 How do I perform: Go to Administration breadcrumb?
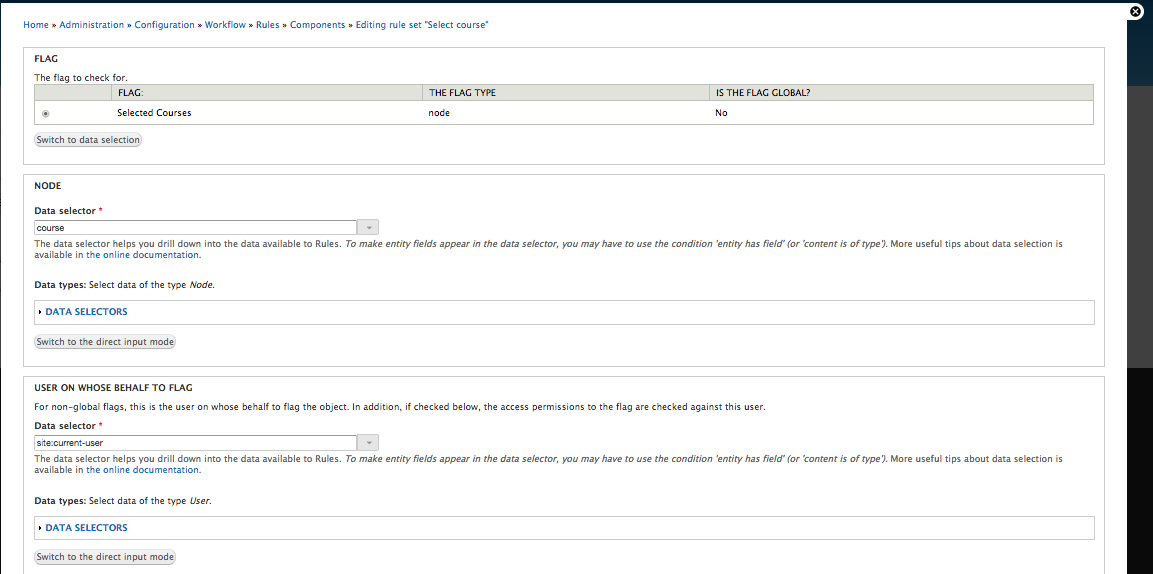pos(92,25)
